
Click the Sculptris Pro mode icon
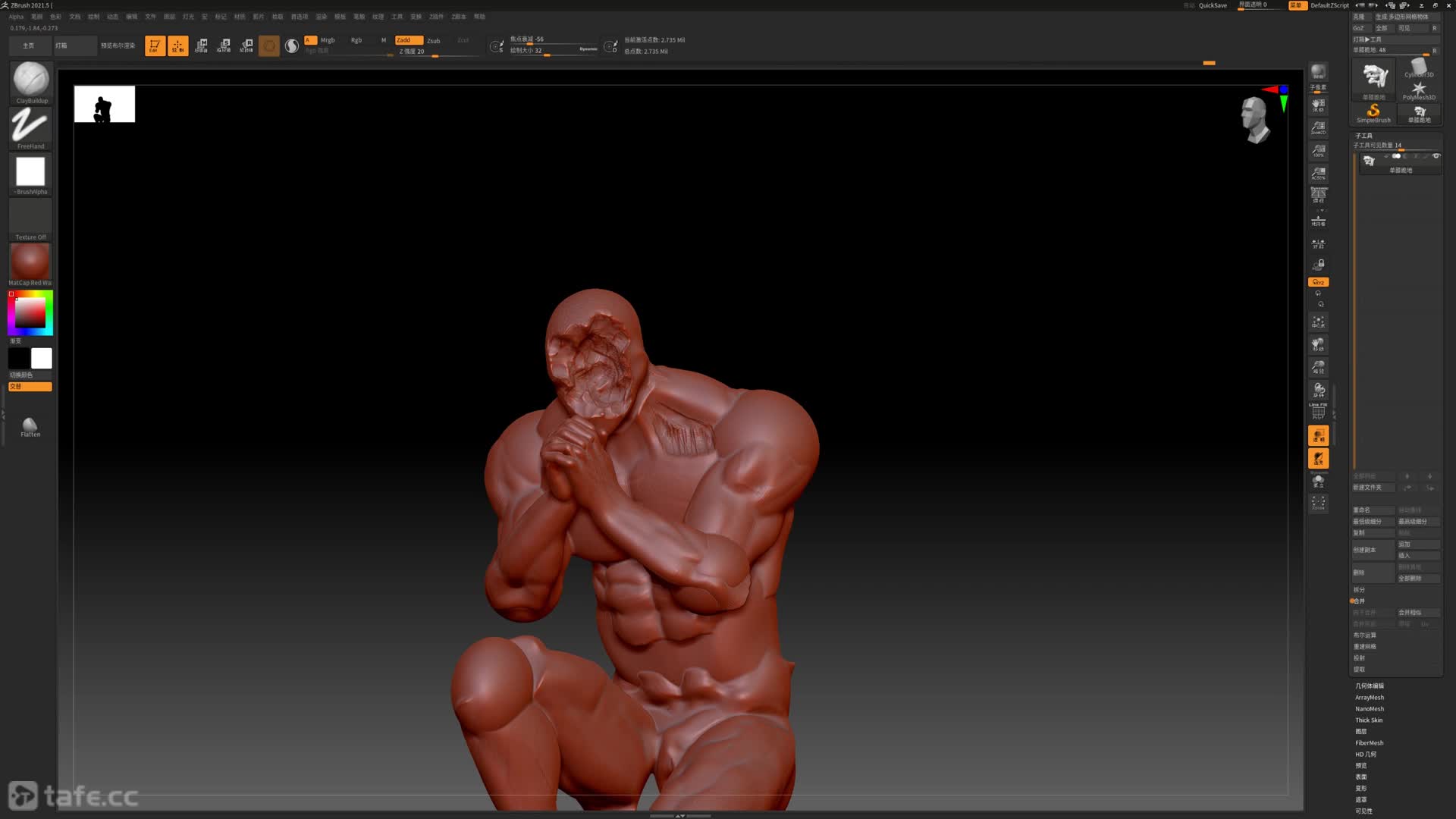[291, 45]
